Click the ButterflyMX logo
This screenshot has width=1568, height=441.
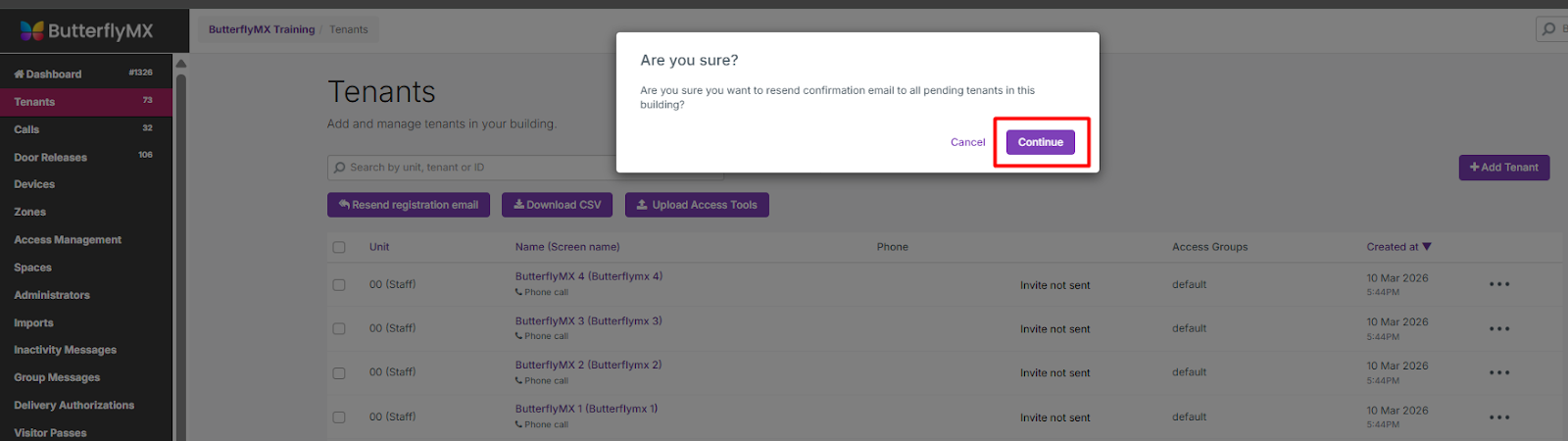pyautogui.click(x=87, y=30)
